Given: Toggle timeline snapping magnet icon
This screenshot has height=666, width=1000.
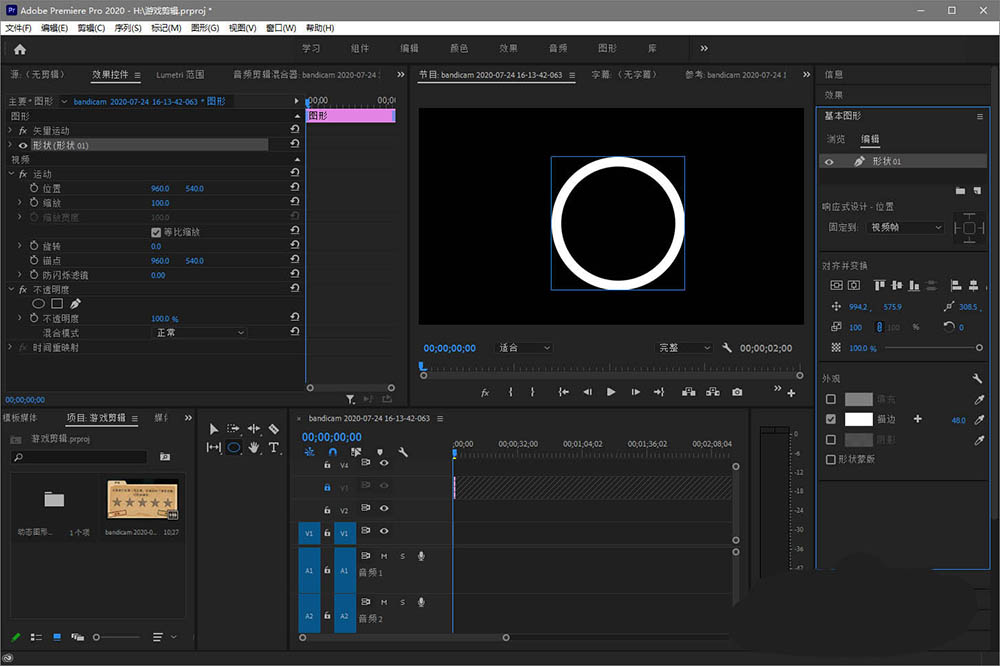Looking at the screenshot, I should 332,452.
